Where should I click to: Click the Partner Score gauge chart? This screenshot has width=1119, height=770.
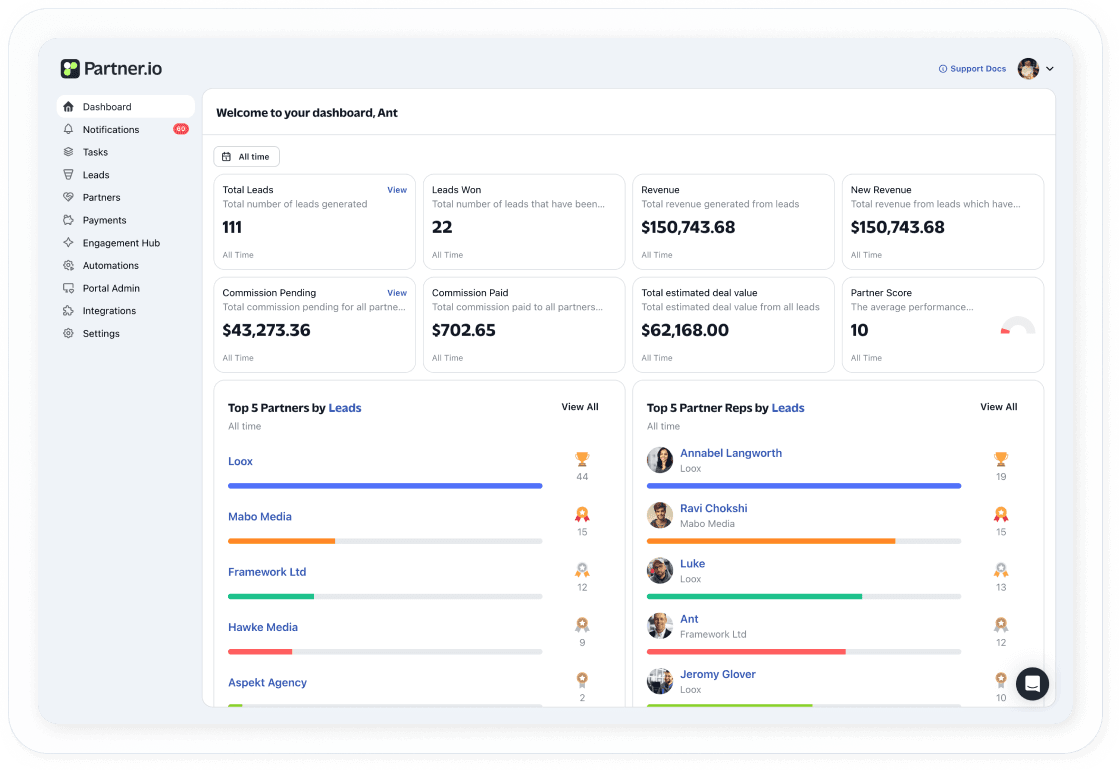pyautogui.click(x=1018, y=325)
